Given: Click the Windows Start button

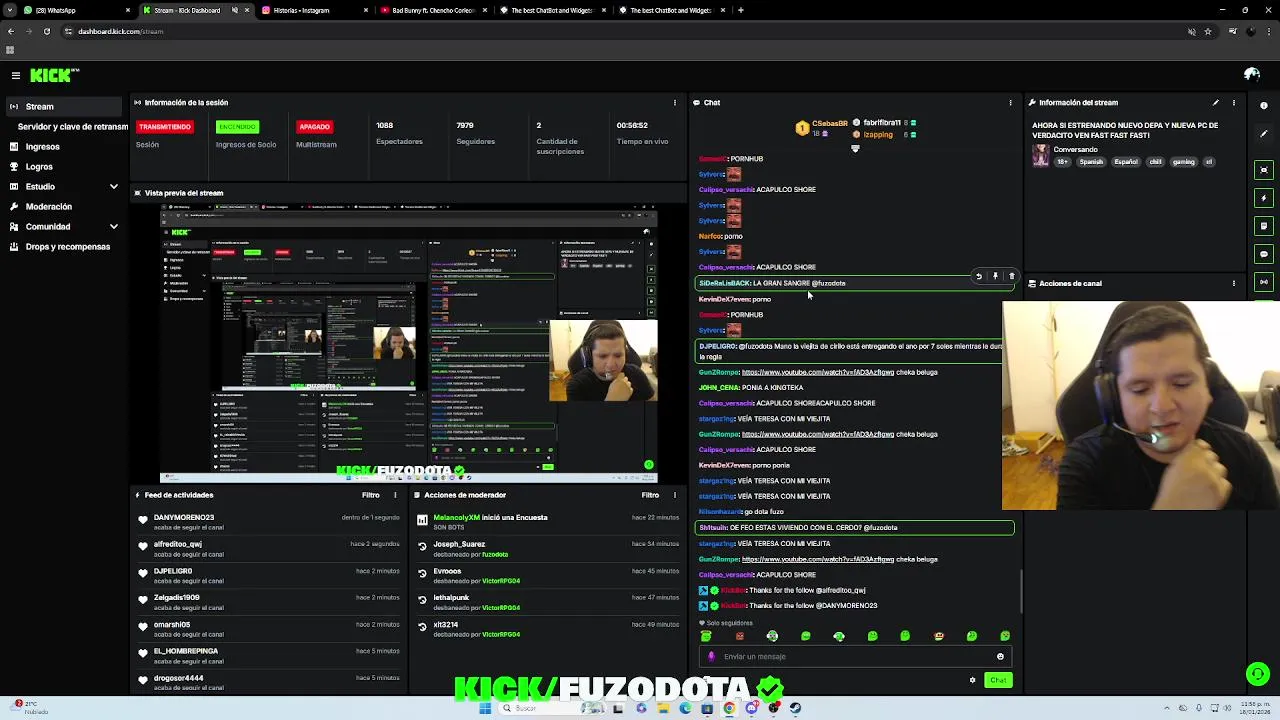Looking at the screenshot, I should pyautogui.click(x=485, y=708).
